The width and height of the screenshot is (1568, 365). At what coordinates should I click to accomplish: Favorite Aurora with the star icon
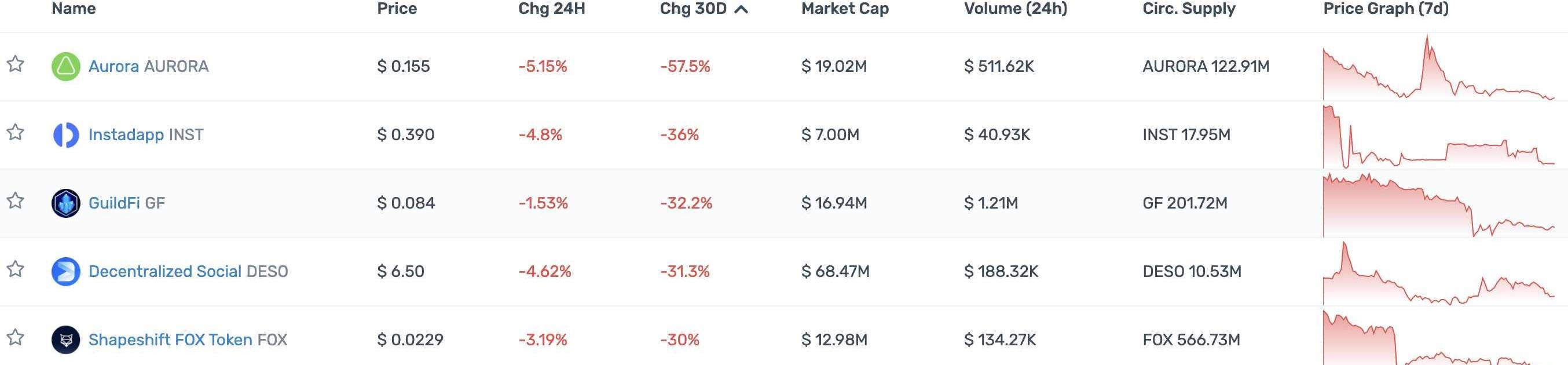click(15, 64)
